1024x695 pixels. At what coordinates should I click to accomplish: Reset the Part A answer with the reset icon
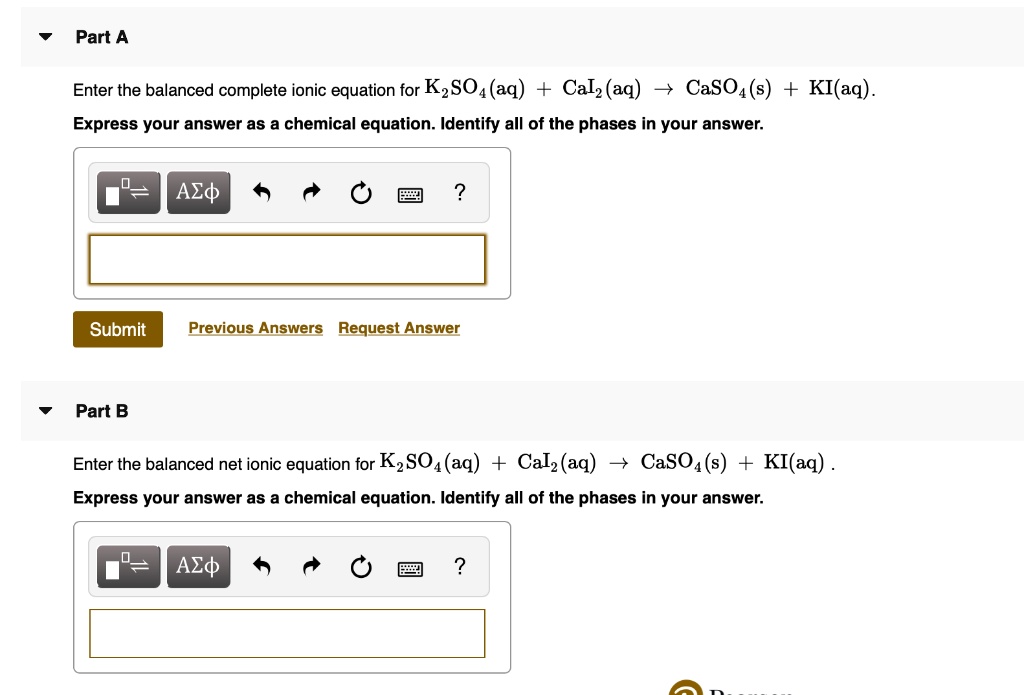tap(361, 192)
